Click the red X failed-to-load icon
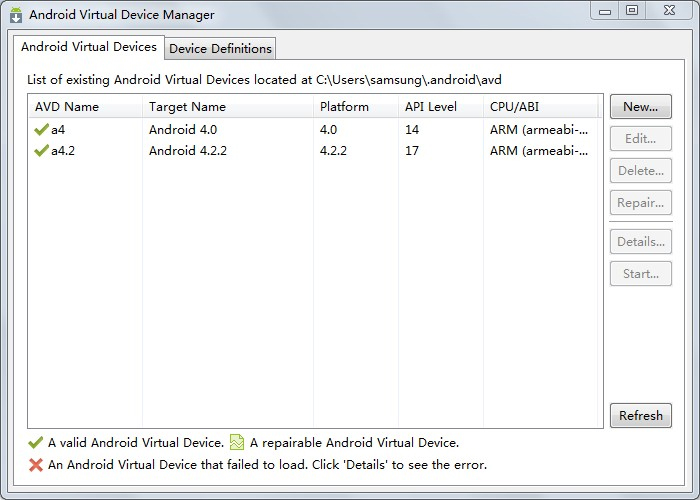The width and height of the screenshot is (700, 500). (x=36, y=465)
